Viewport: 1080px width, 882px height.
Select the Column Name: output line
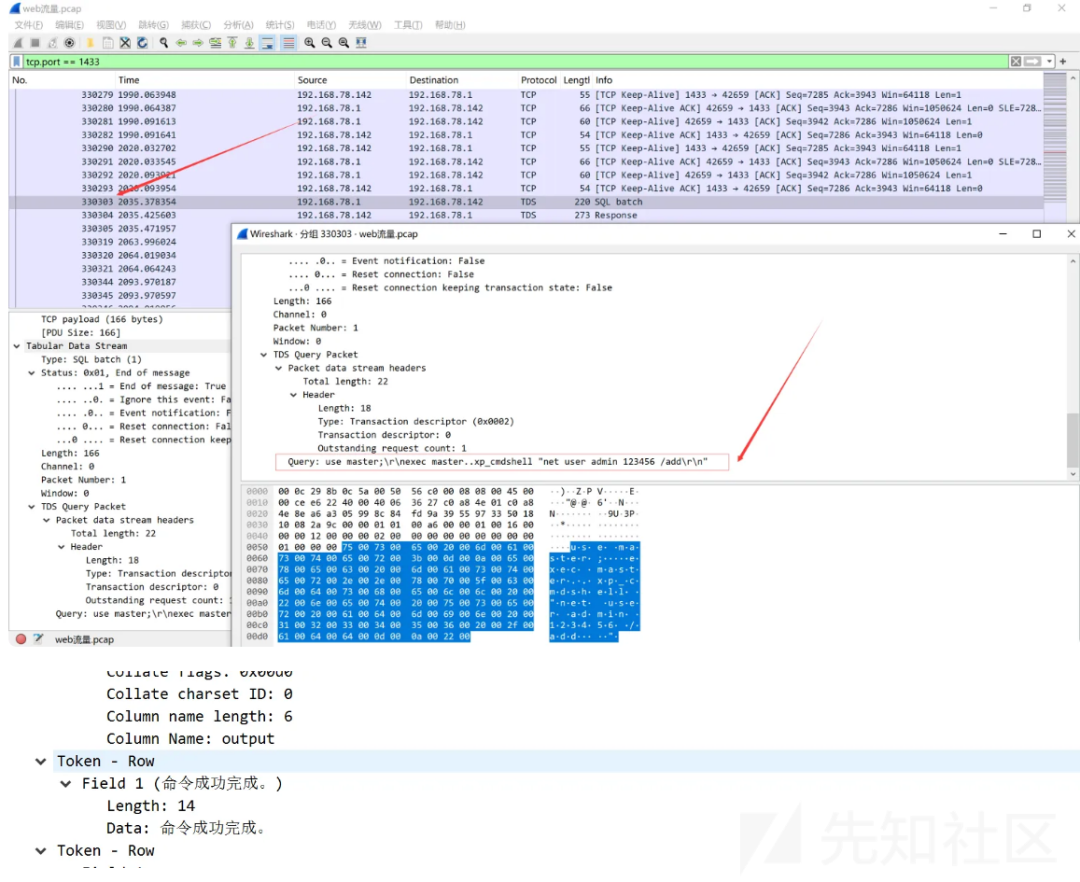click(x=190, y=739)
